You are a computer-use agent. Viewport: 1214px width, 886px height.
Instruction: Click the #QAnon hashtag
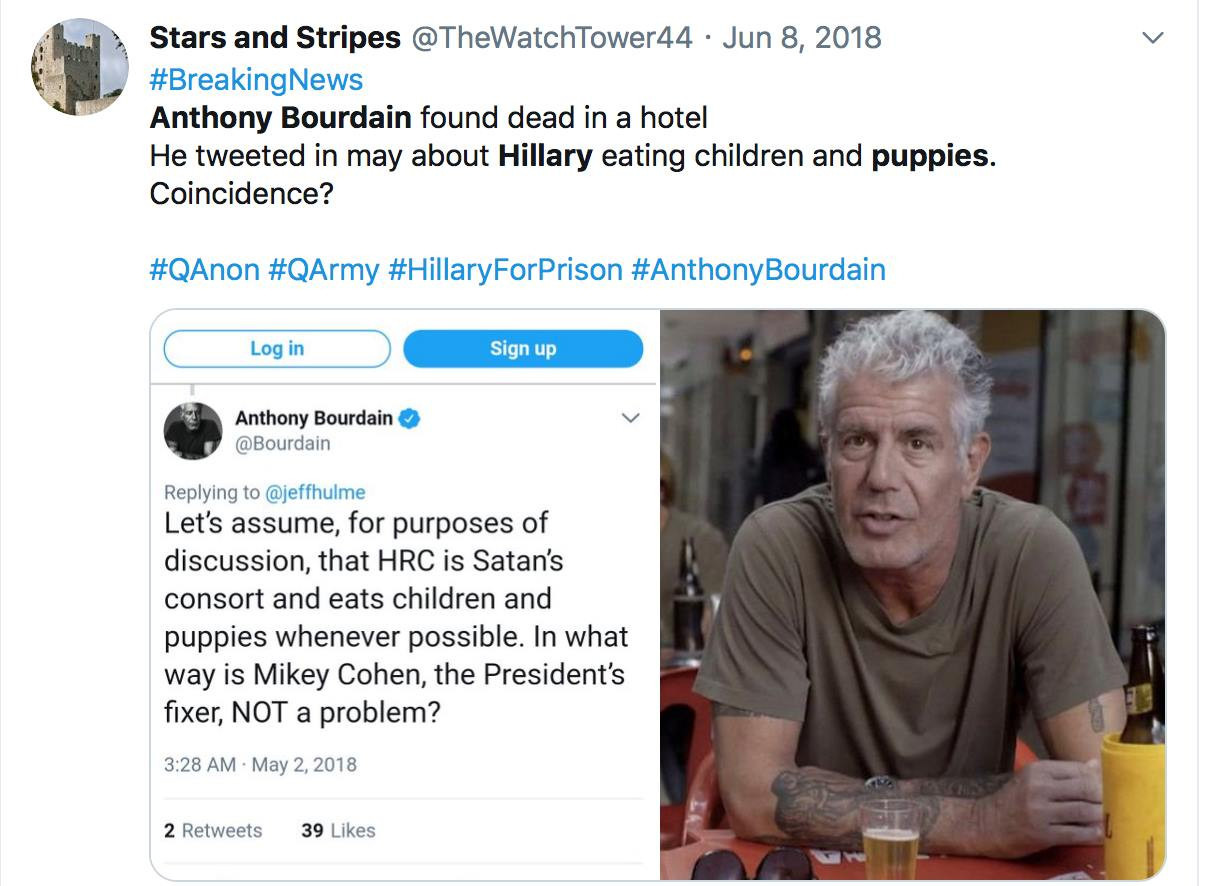click(x=204, y=269)
